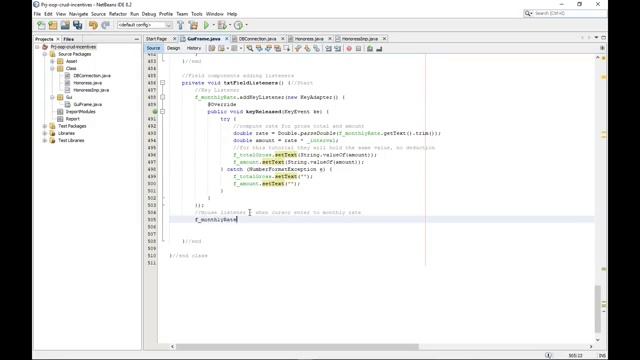The width and height of the screenshot is (640, 360).
Task: Collapse the Class package node
Action: pos(52,69)
